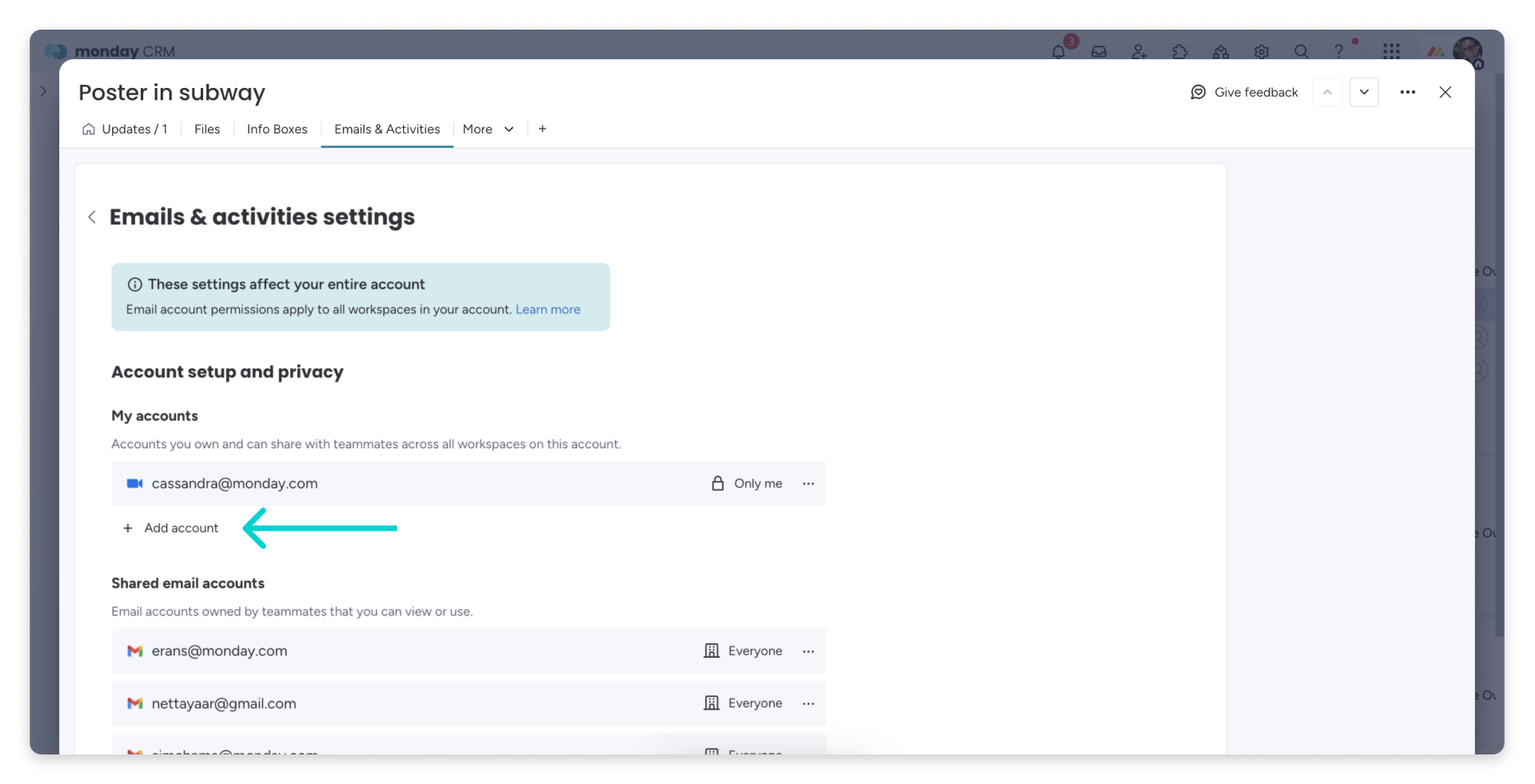Screen dimensions: 1535x784
Task: Open the Updates / 1 tab
Action: [125, 129]
